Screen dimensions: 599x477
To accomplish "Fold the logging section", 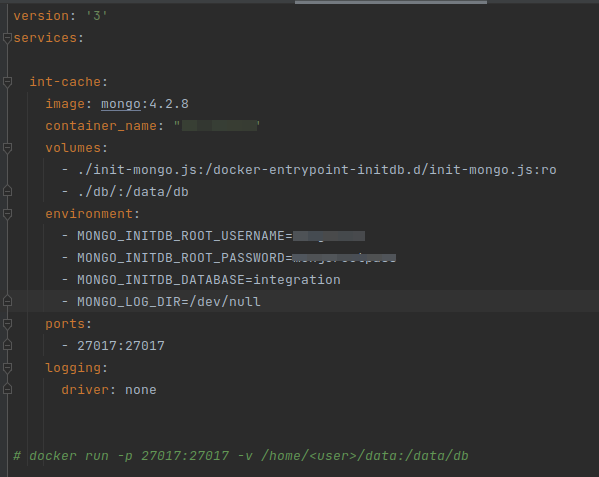I will coord(7,368).
